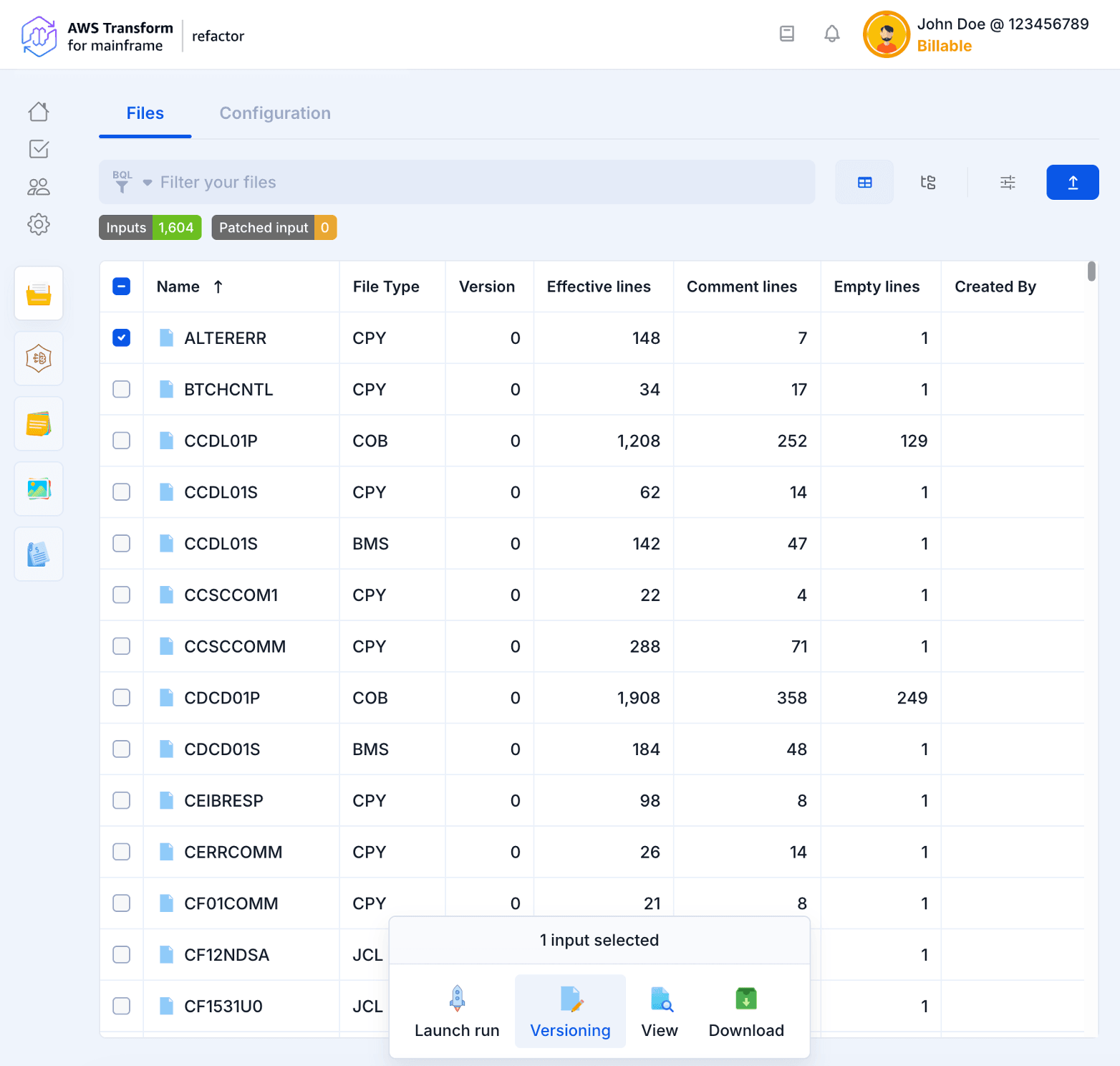Expand the BQL filter mode dropdown
1120x1066 pixels.
(x=147, y=183)
